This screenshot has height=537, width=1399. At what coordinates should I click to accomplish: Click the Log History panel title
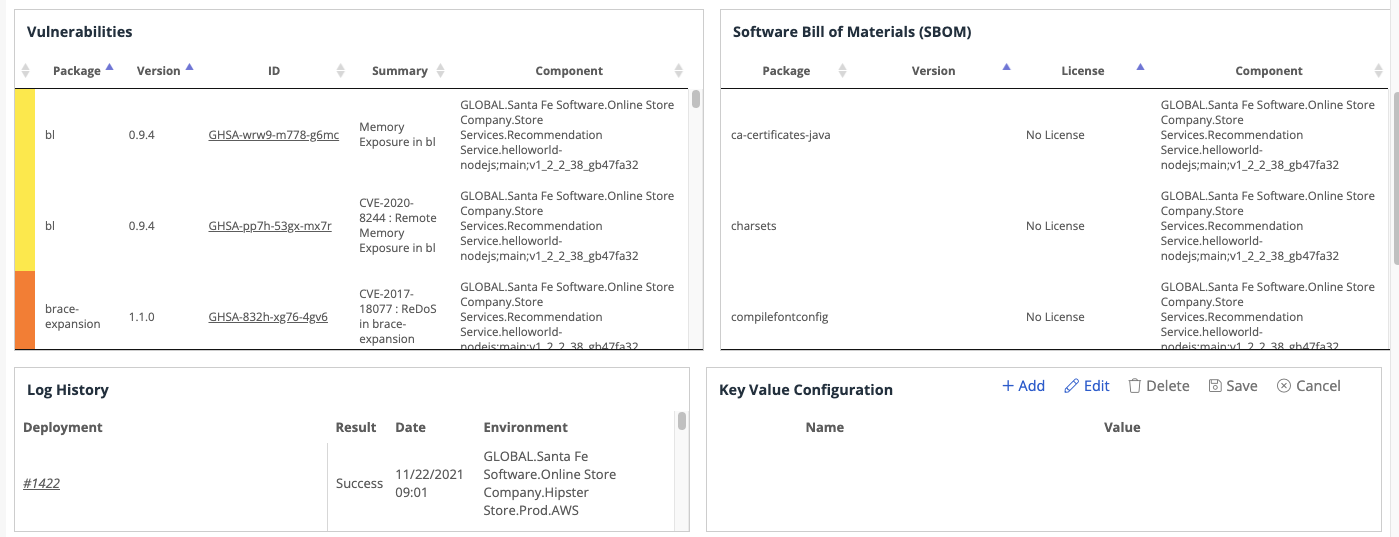pos(68,390)
